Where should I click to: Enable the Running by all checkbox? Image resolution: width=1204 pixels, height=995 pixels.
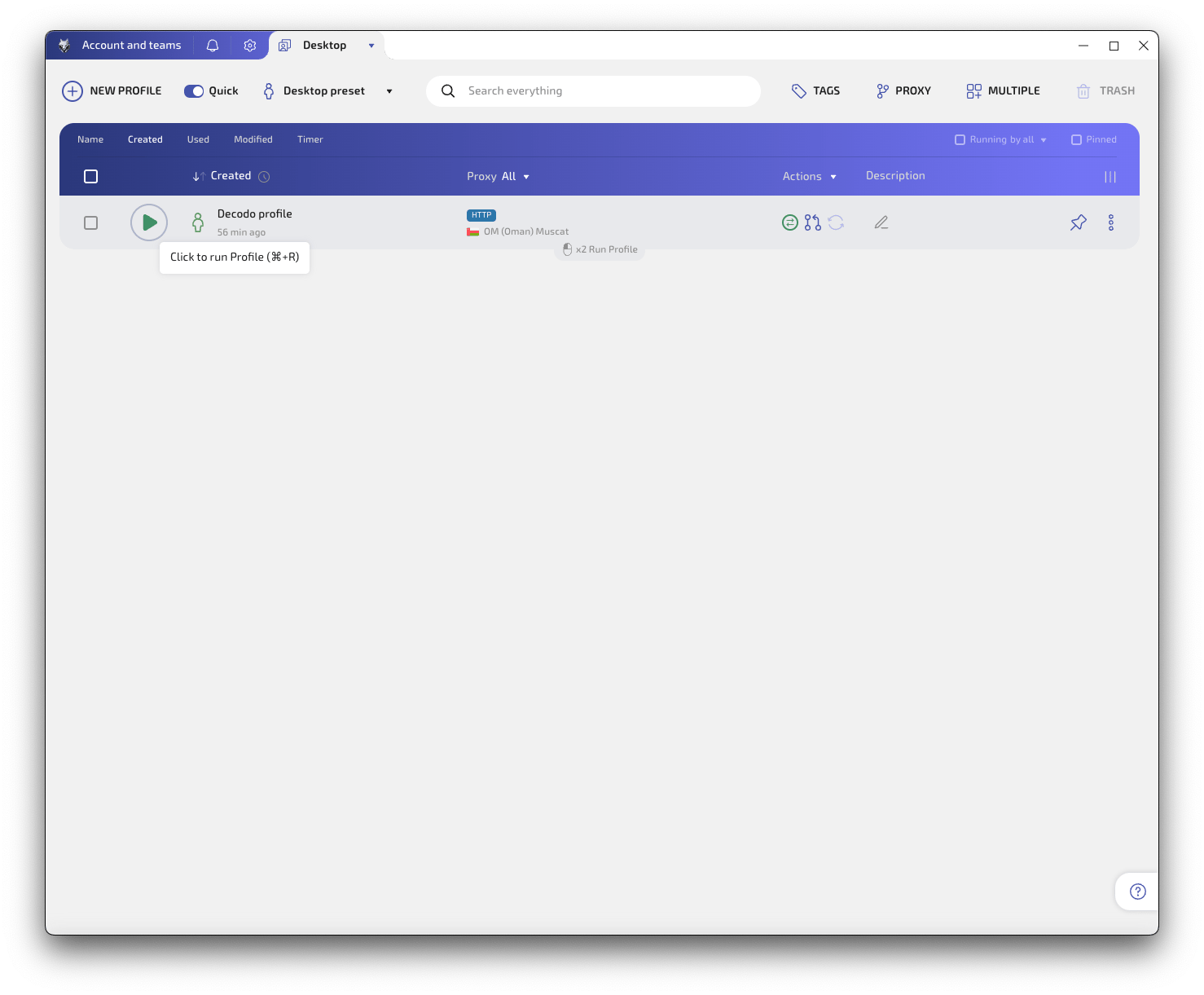click(x=960, y=140)
